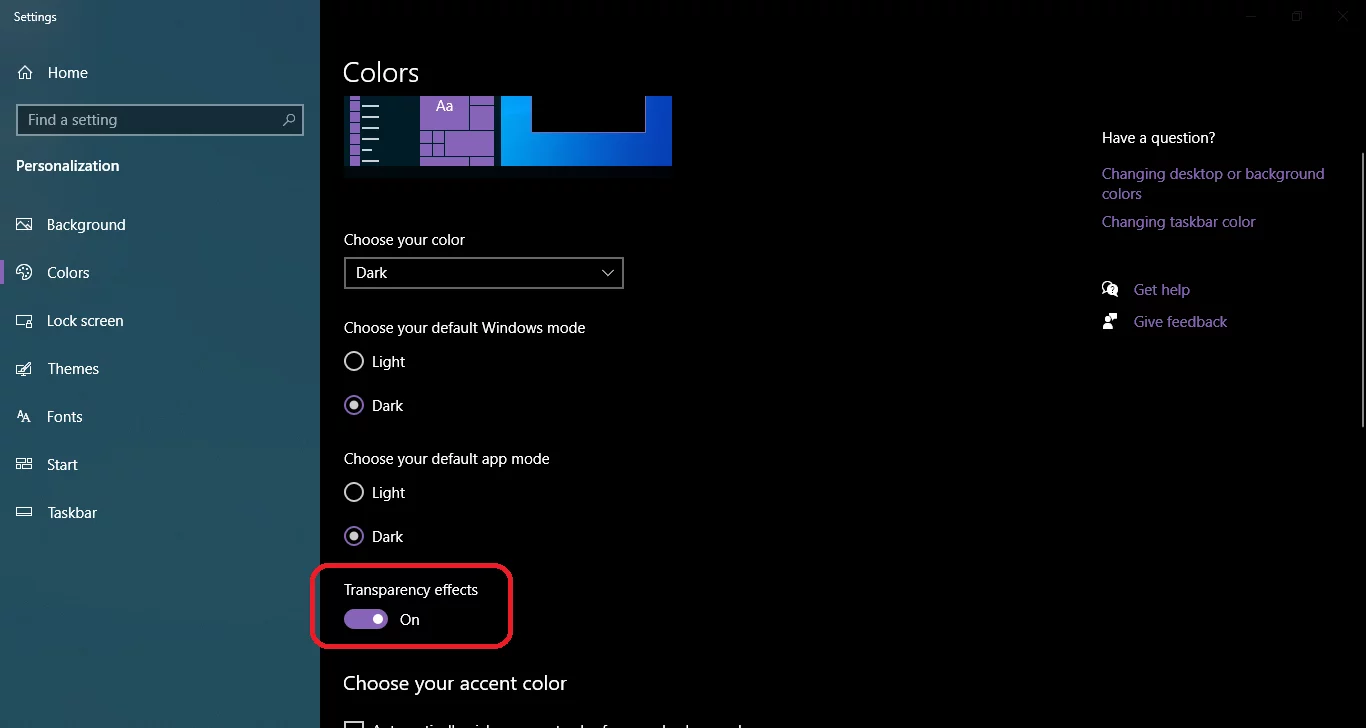This screenshot has width=1366, height=728.
Task: Click the Get help chat icon
Action: point(1110,290)
